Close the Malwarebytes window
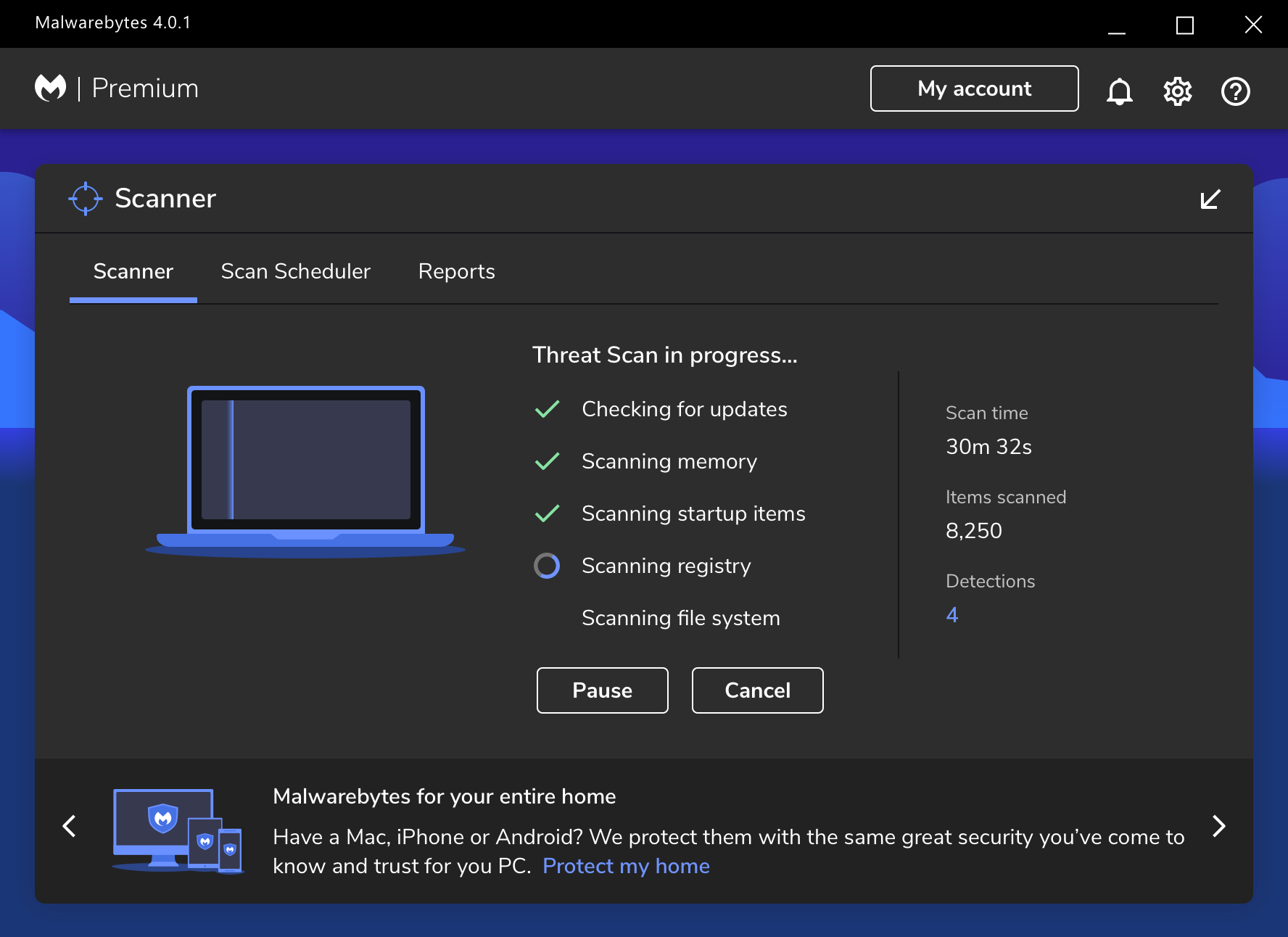 [x=1253, y=25]
